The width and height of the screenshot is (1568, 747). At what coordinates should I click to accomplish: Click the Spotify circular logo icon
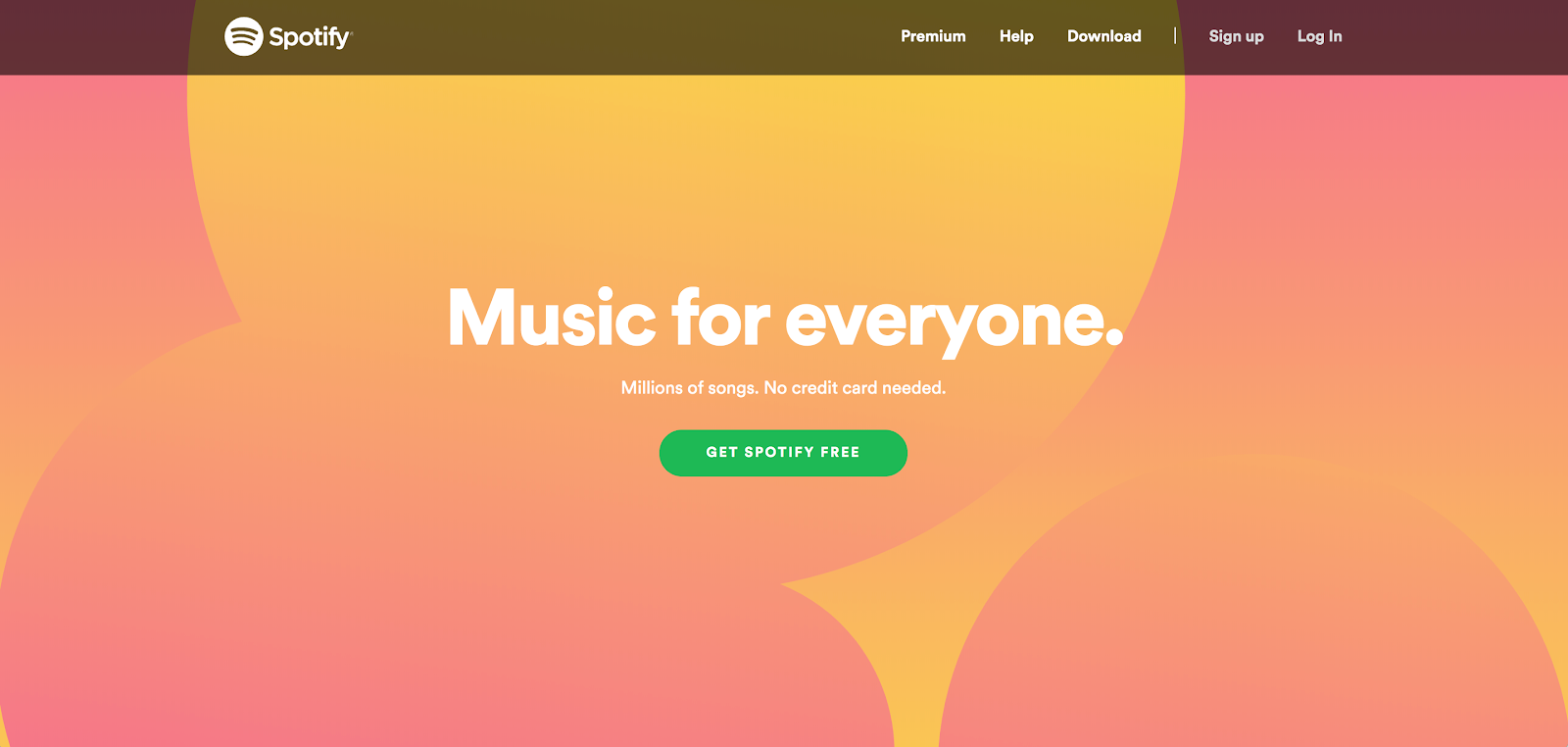pos(243,36)
